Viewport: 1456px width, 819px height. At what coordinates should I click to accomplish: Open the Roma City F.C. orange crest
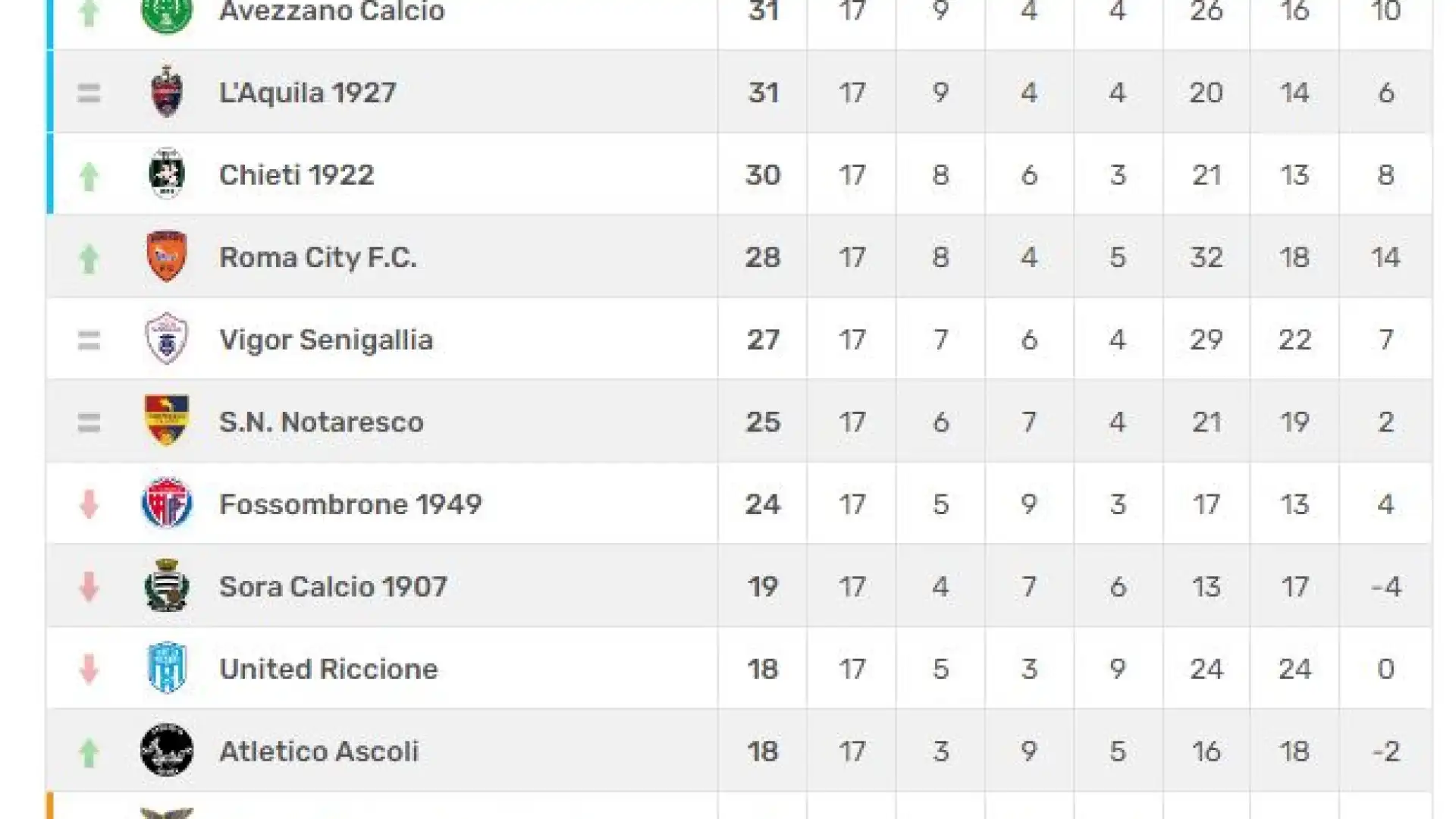pyautogui.click(x=167, y=256)
